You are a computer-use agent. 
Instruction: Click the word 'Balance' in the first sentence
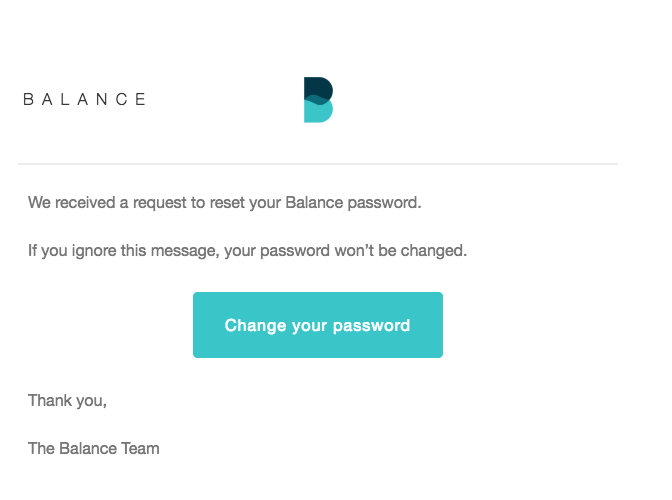(x=314, y=202)
